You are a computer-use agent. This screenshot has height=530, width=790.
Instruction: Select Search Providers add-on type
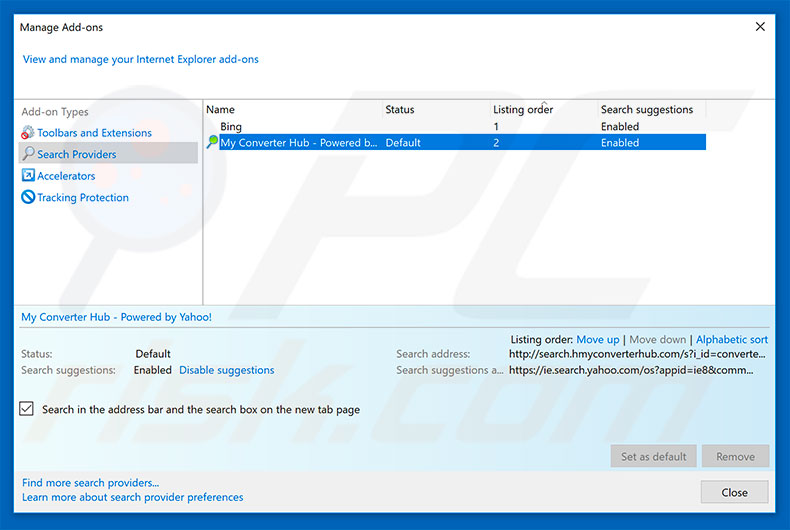[77, 154]
